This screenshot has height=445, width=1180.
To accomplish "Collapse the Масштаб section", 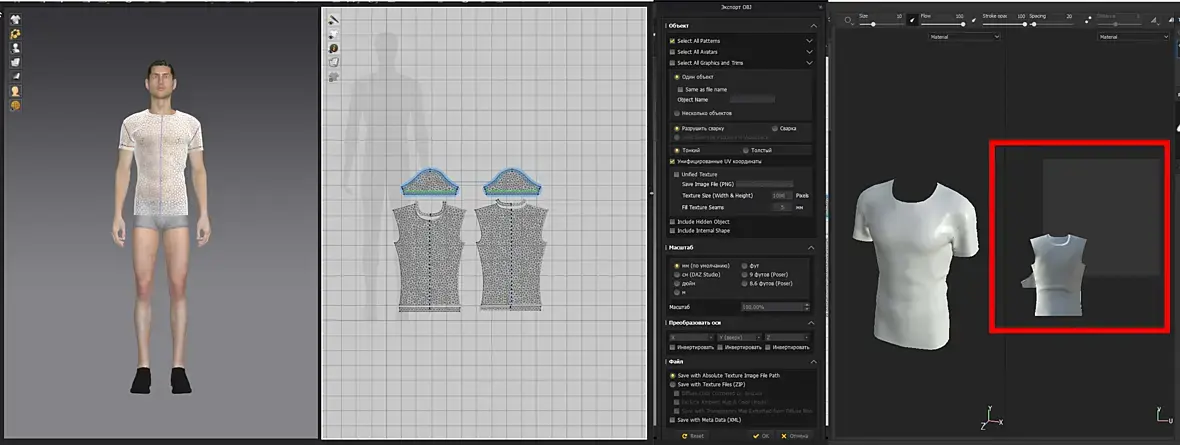I will click(x=810, y=248).
